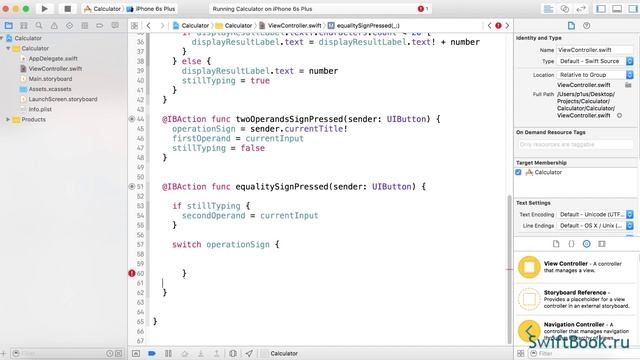Image resolution: width=640 pixels, height=360 pixels.
Task: Open the Line Endings dropdown
Action: tap(595, 225)
